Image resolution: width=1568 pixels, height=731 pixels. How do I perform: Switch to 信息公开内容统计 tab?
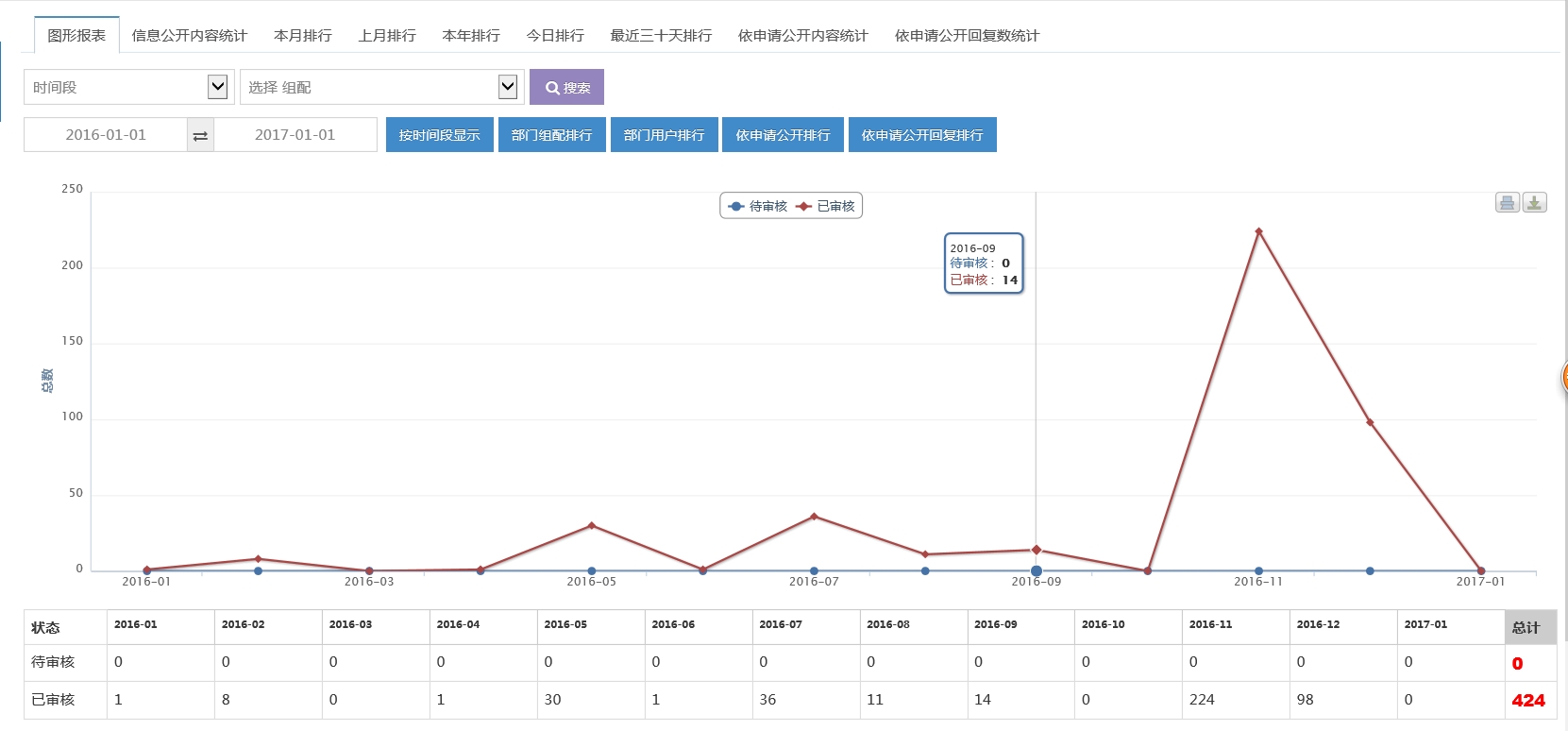[x=190, y=35]
